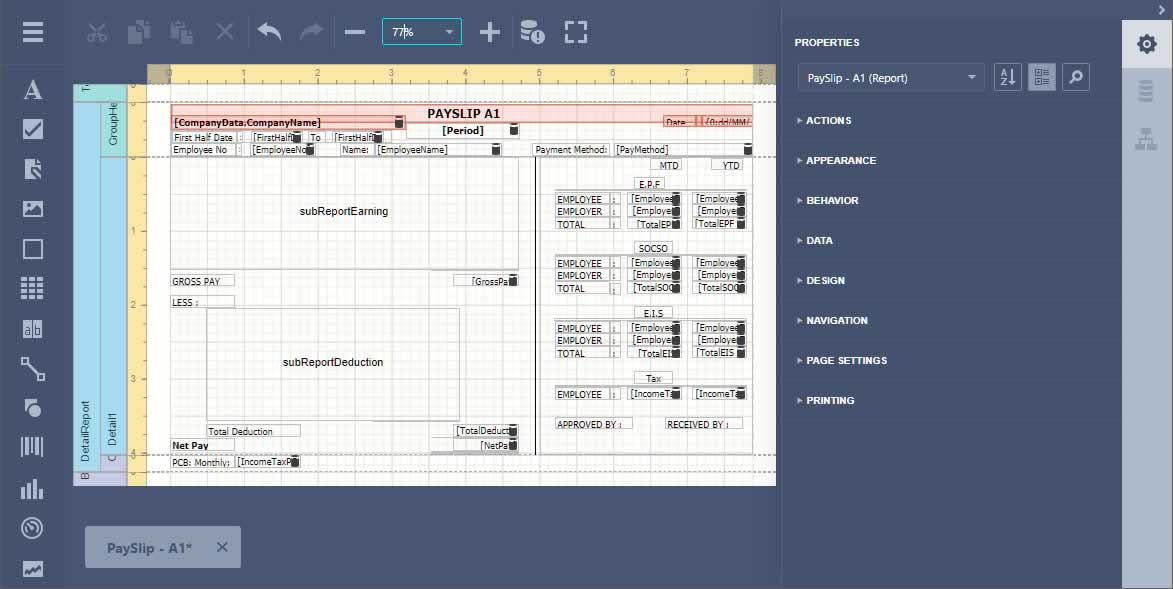
Task: Open the hamburger menu at top left
Action: pos(33,31)
